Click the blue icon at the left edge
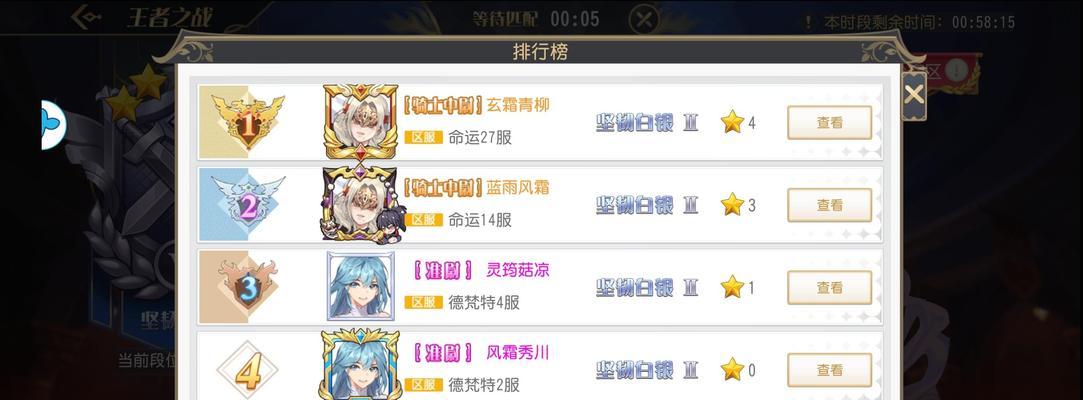 click(x=52, y=125)
